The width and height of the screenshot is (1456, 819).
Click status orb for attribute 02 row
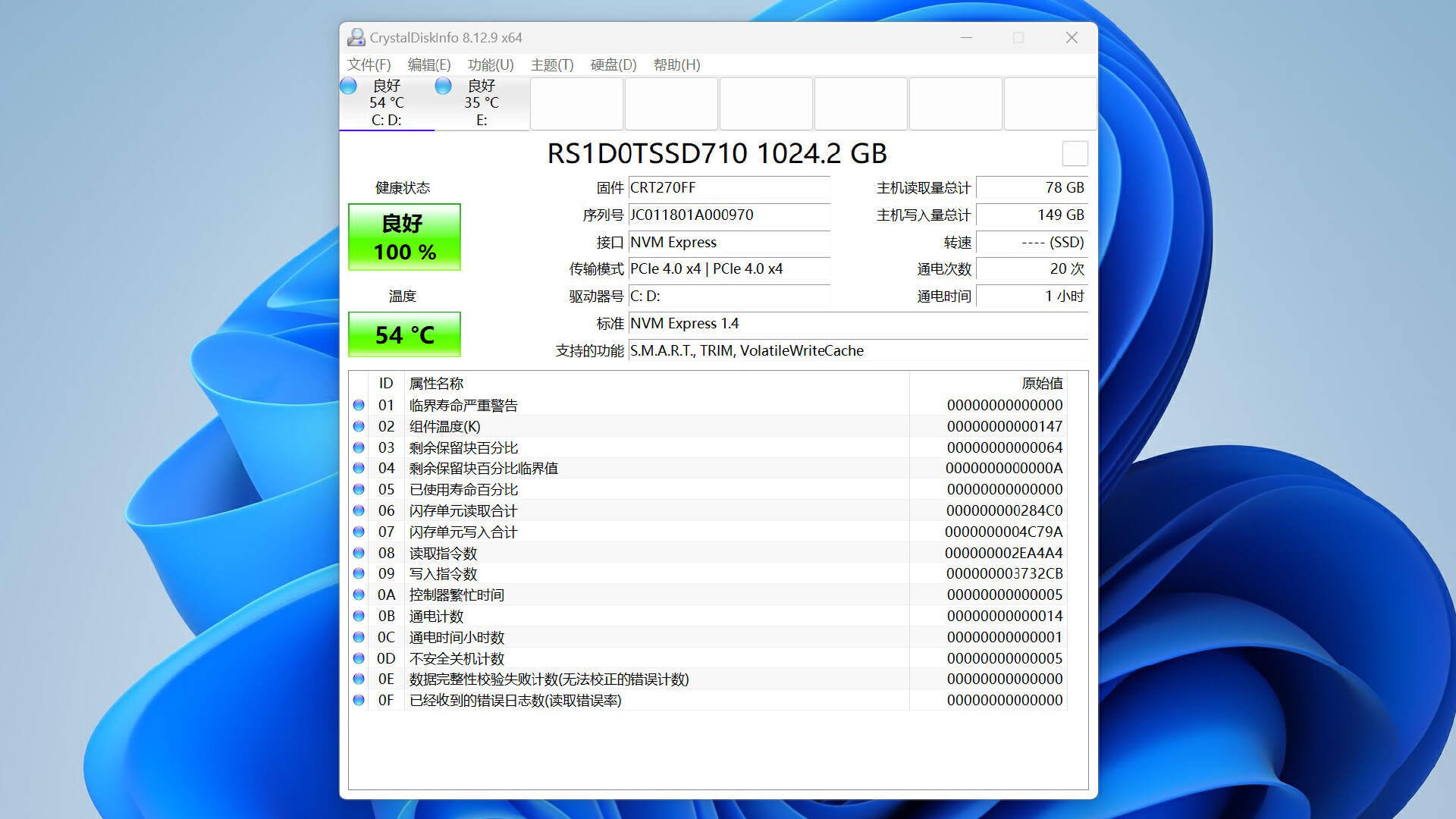359,426
